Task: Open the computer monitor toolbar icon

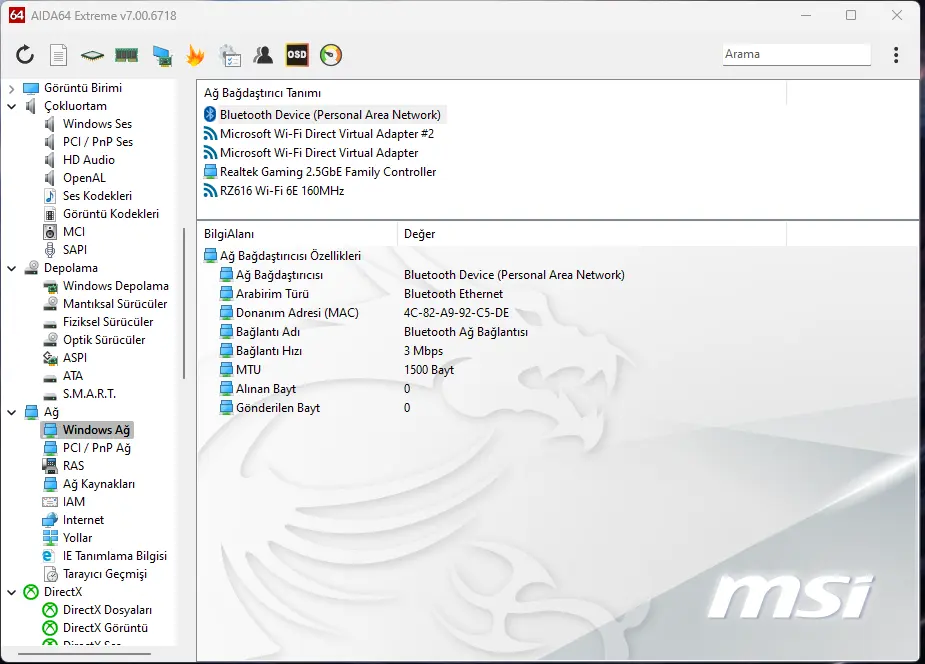Action: (162, 55)
